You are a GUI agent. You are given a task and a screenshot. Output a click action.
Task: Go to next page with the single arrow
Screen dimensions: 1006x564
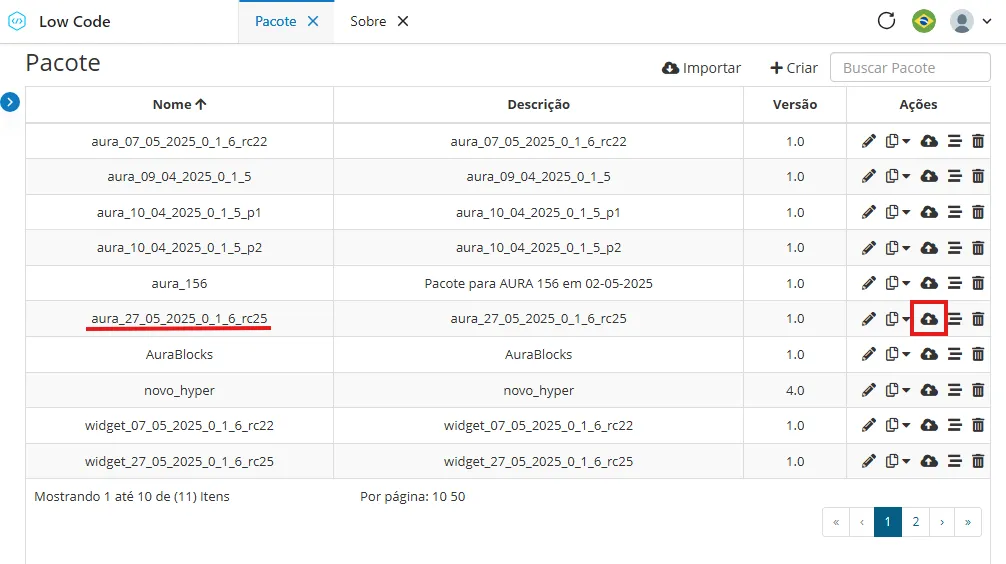pos(942,522)
